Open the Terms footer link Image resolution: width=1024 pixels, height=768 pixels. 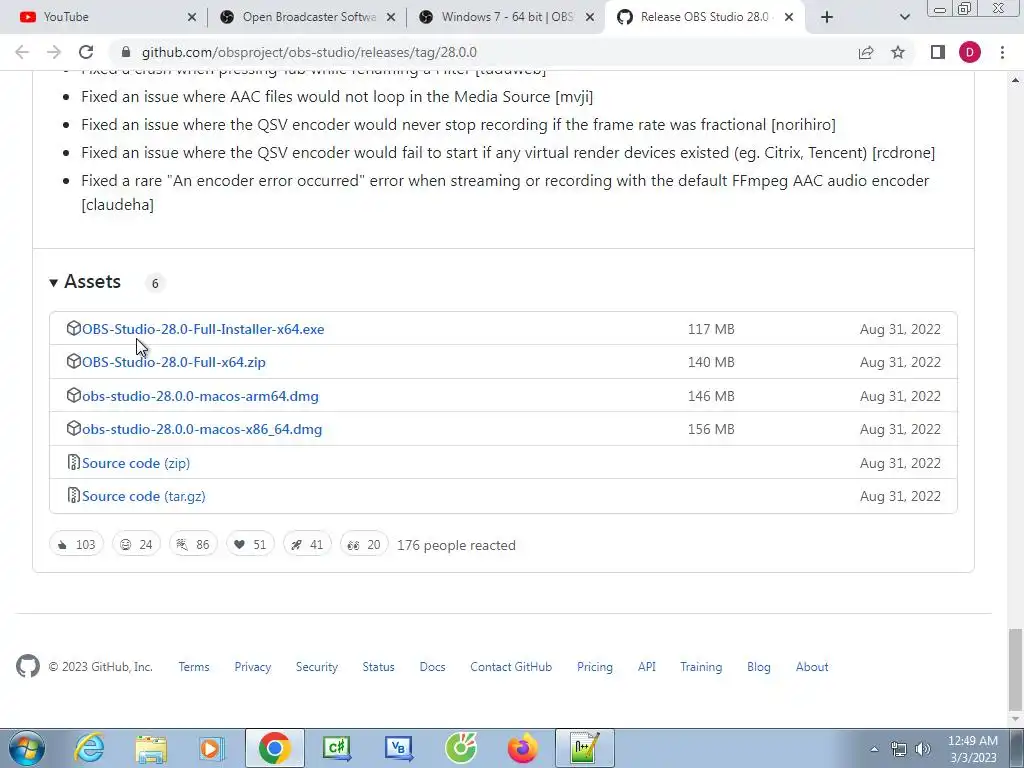pos(194,667)
